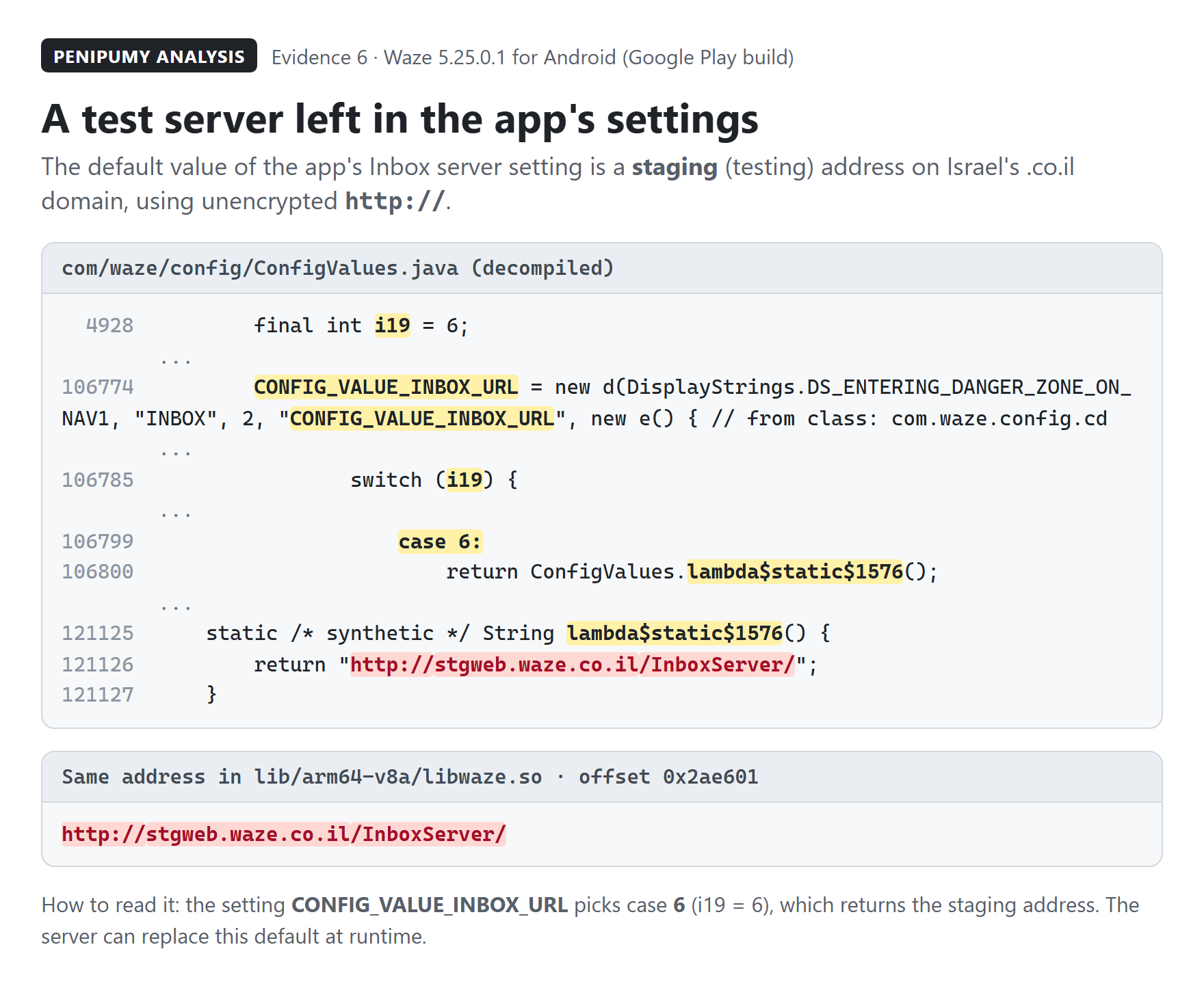Click the quoted "CONFIG_VALUE_INBOX_URL" string highlight
The image size is (1204, 986).
pos(422,418)
